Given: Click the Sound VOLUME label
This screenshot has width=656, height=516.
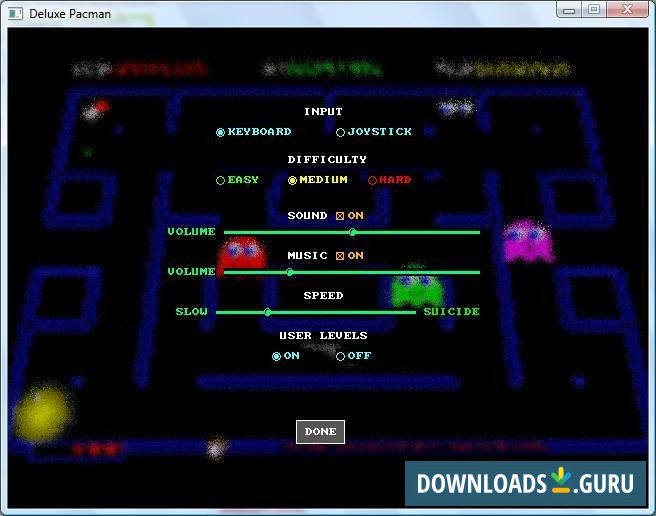Looking at the screenshot, I should (x=192, y=232).
